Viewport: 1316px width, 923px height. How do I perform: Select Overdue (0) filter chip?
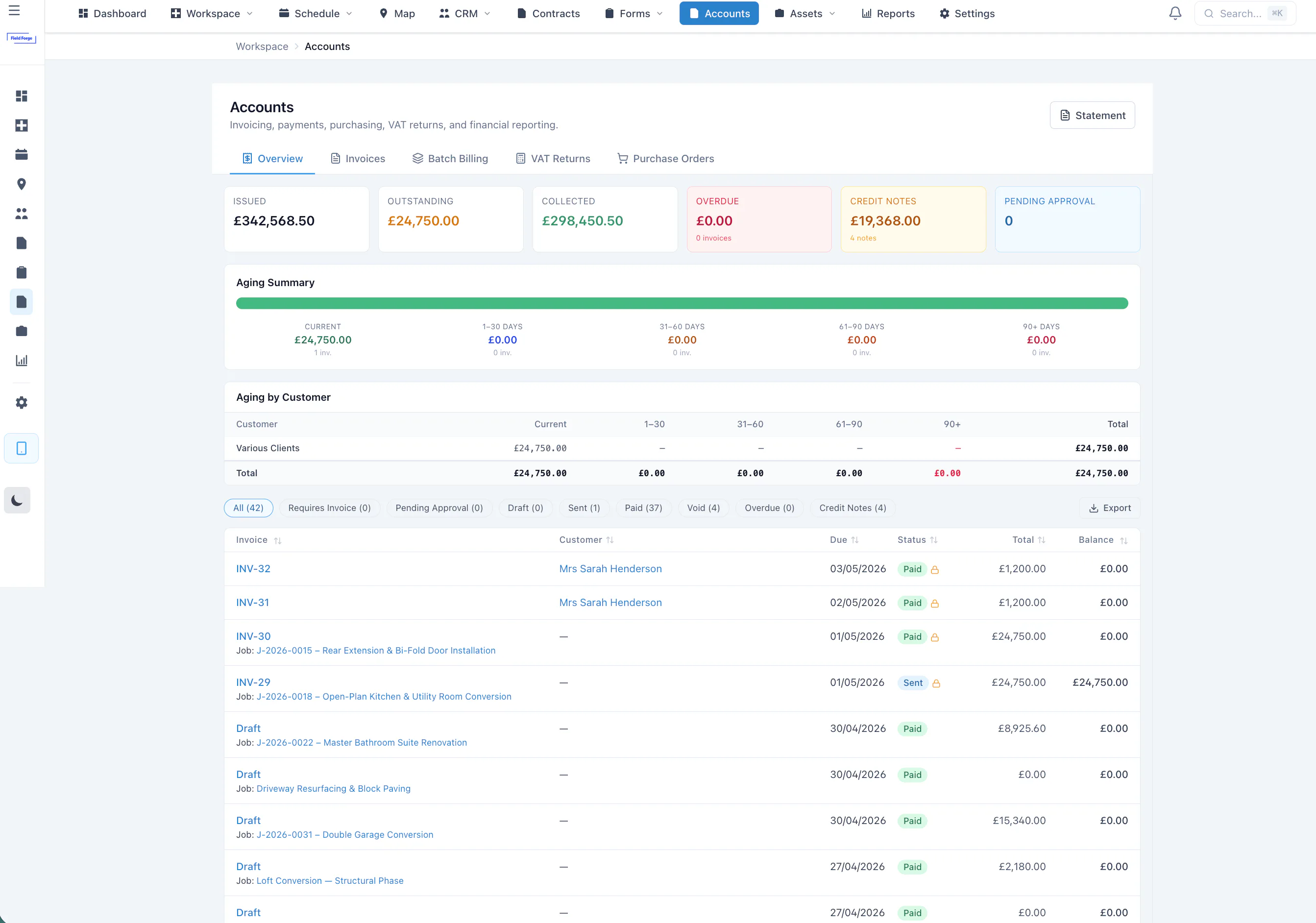[769, 508]
